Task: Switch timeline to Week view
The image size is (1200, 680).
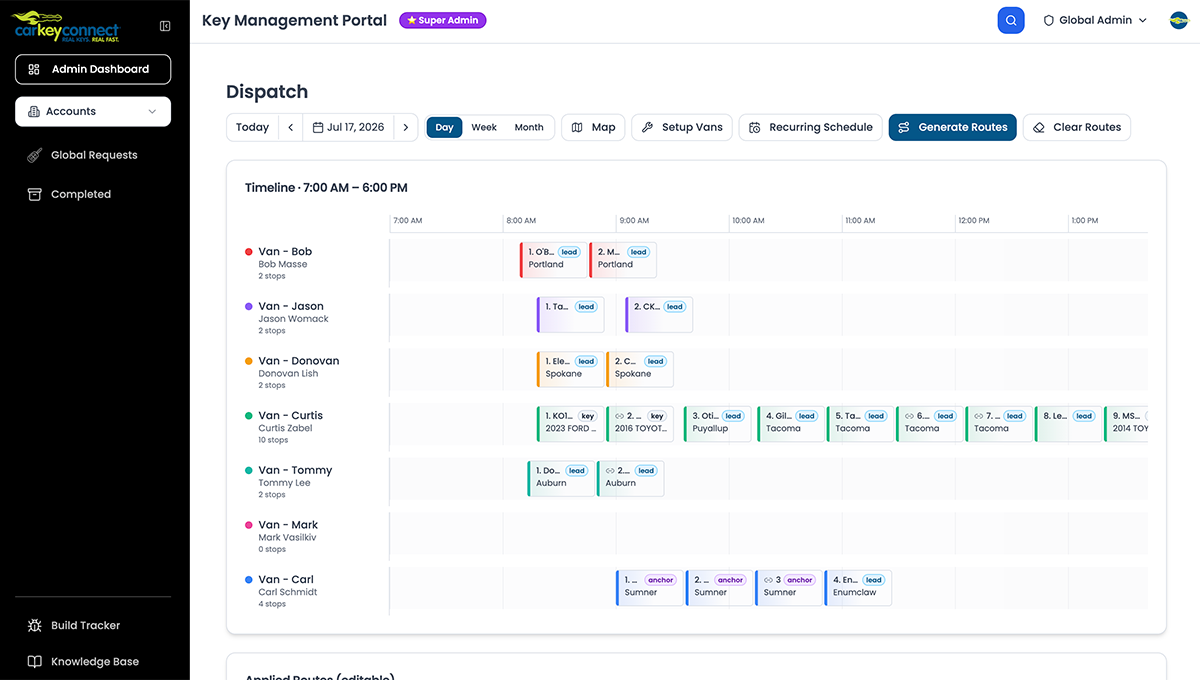Action: [x=484, y=127]
